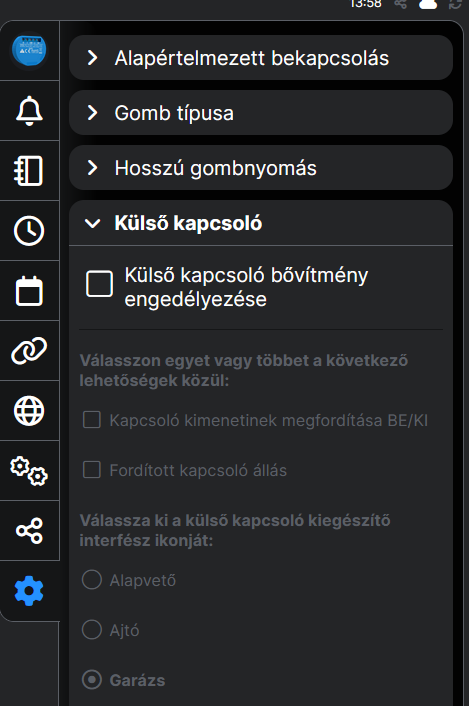The height and width of the screenshot is (706, 469).
Task: Select the blue settings gear icon
Action: (x=29, y=591)
